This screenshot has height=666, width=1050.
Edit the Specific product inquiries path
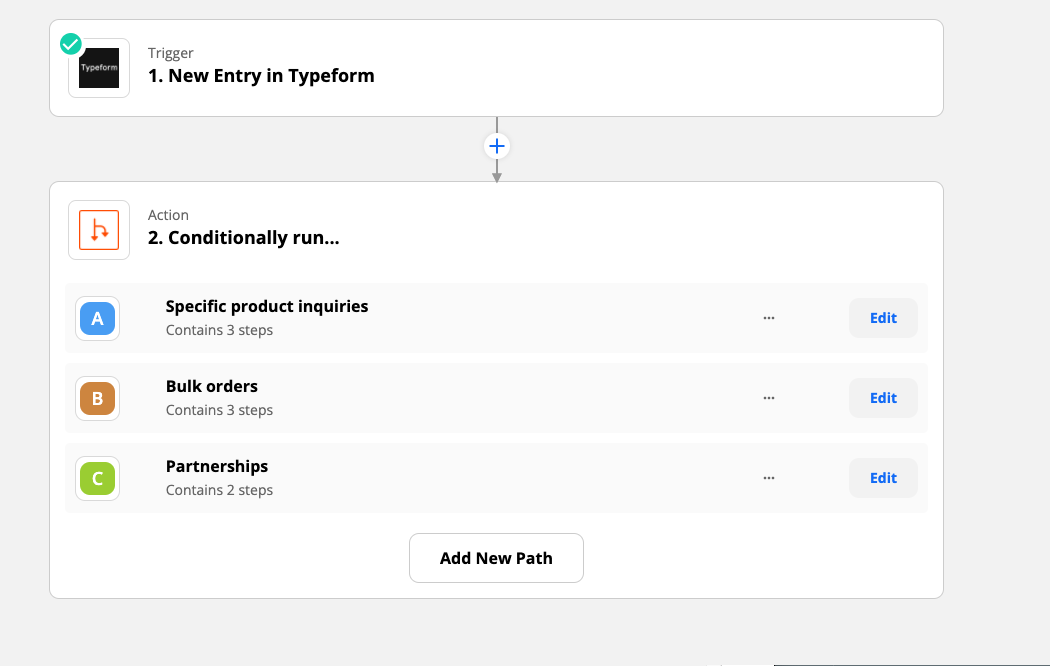883,318
